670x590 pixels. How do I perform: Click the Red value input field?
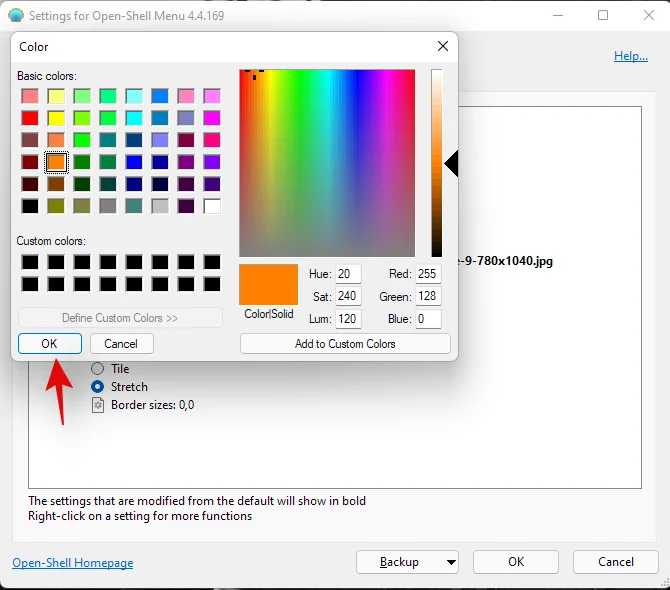click(x=428, y=274)
